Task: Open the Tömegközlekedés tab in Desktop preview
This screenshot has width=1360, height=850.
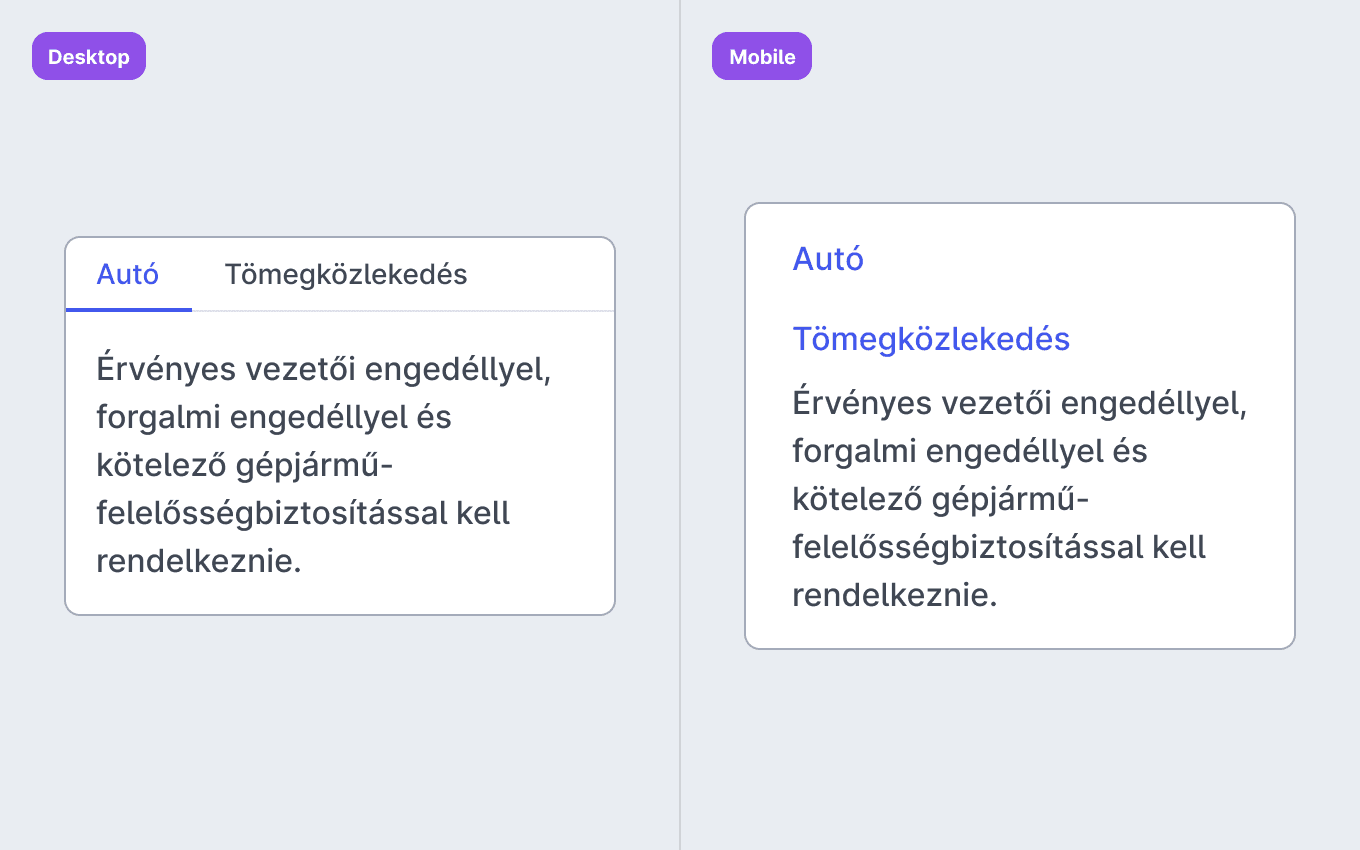Action: [346, 274]
